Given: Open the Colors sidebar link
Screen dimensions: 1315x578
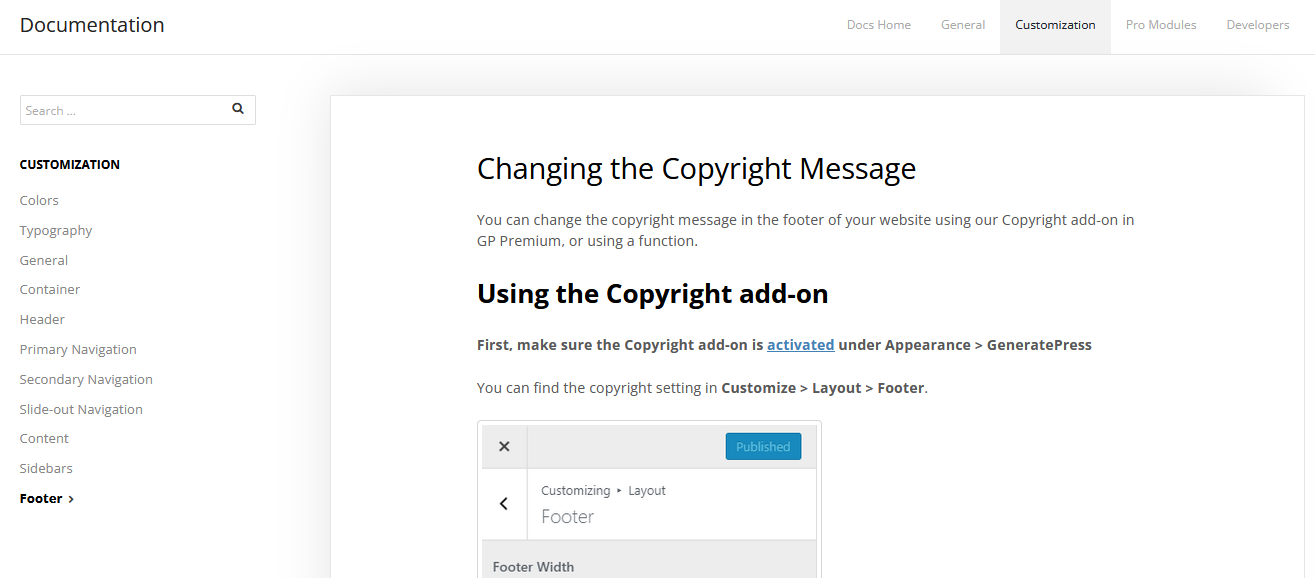Looking at the screenshot, I should pos(39,200).
